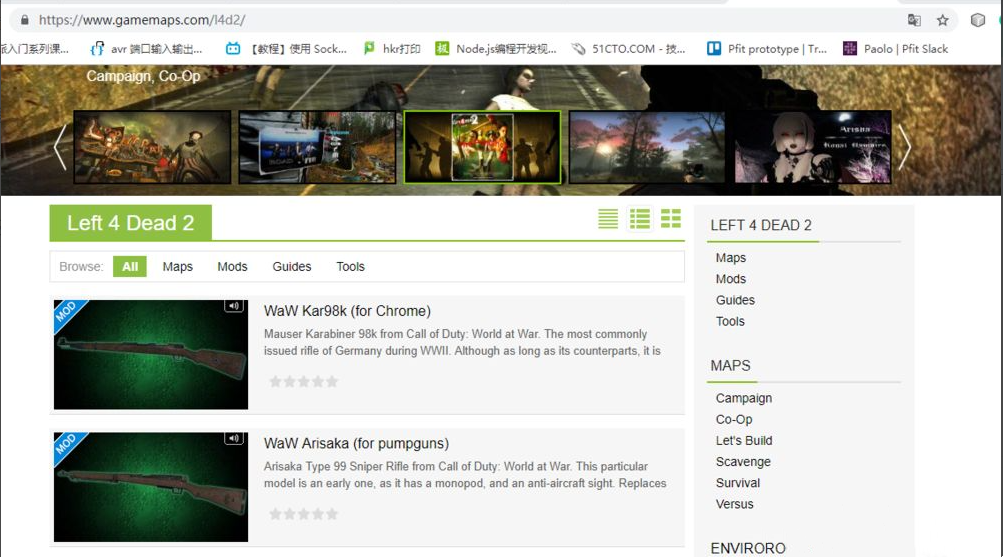Bookmark this page with the star icon

[943, 20]
